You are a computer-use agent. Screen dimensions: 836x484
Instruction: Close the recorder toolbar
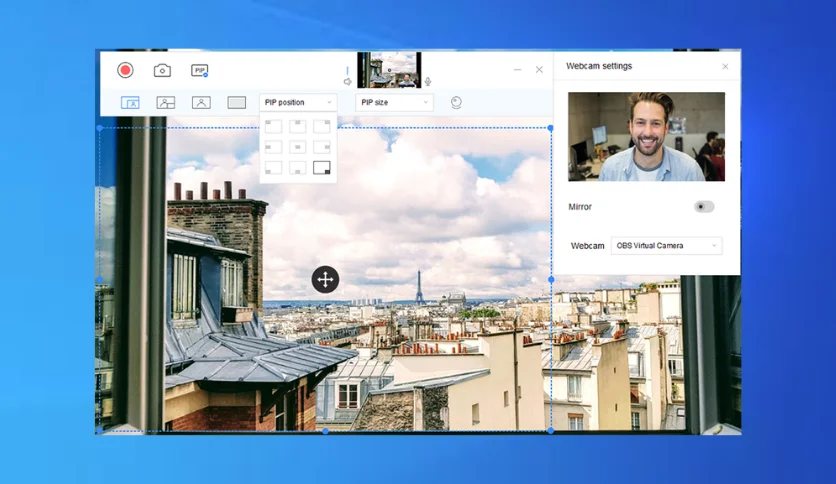pos(539,70)
